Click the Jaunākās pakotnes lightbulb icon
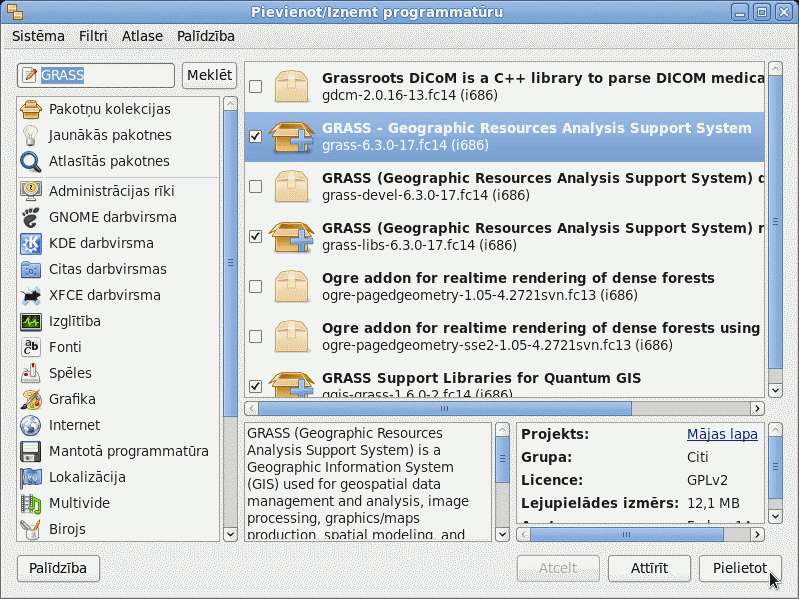The height and width of the screenshot is (599, 799). 31,135
